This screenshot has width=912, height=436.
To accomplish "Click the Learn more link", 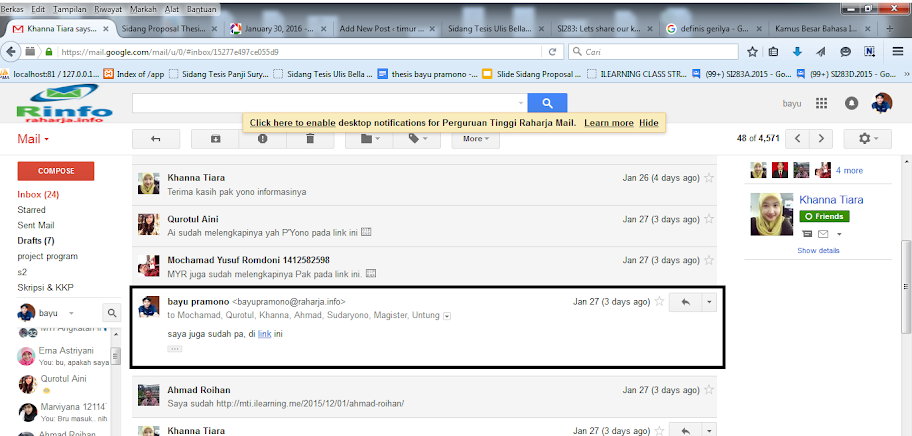I will click(609, 123).
